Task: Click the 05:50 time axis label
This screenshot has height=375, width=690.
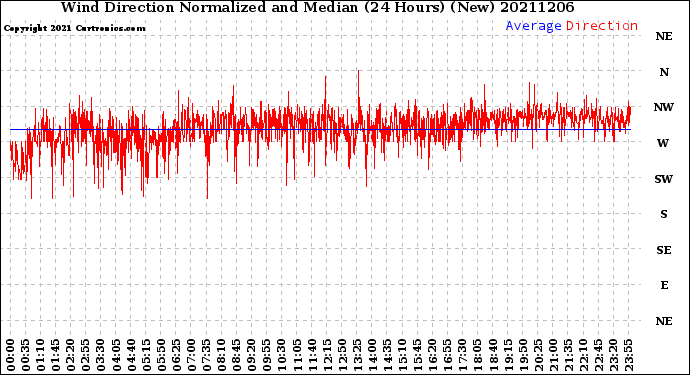Action: (x=161, y=355)
